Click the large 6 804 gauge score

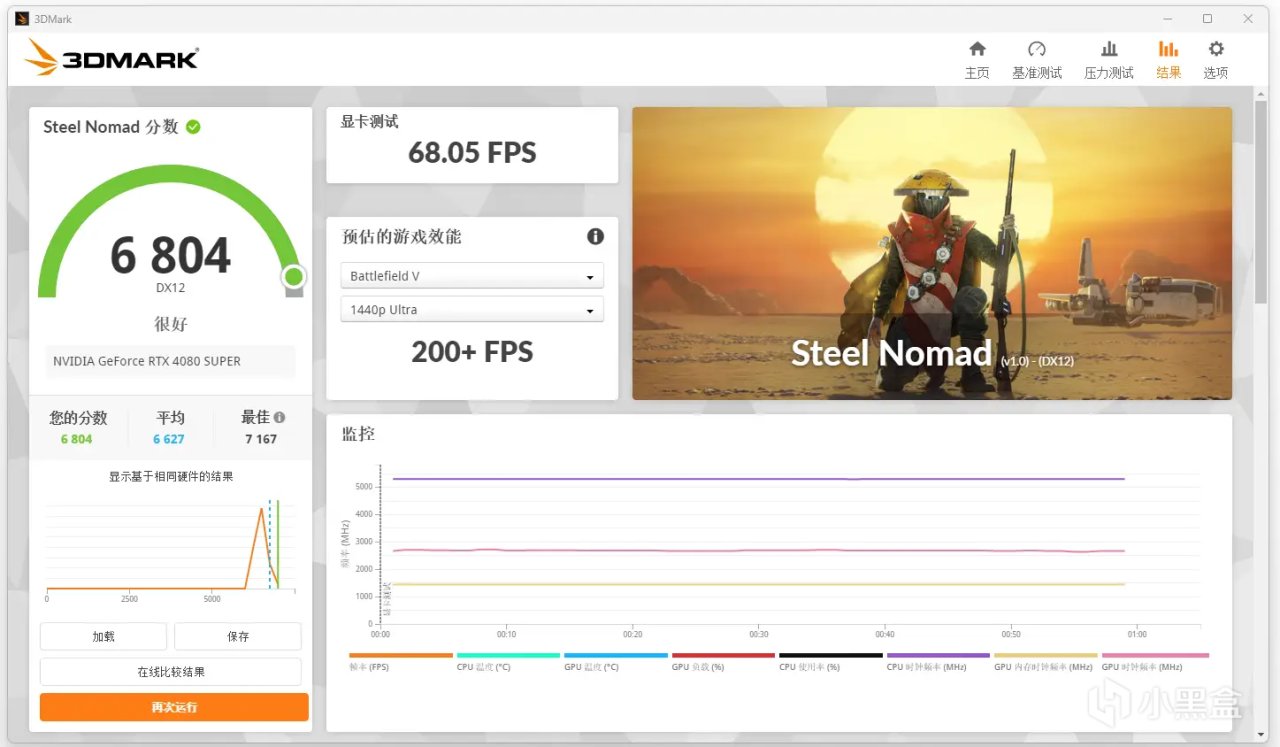click(171, 255)
